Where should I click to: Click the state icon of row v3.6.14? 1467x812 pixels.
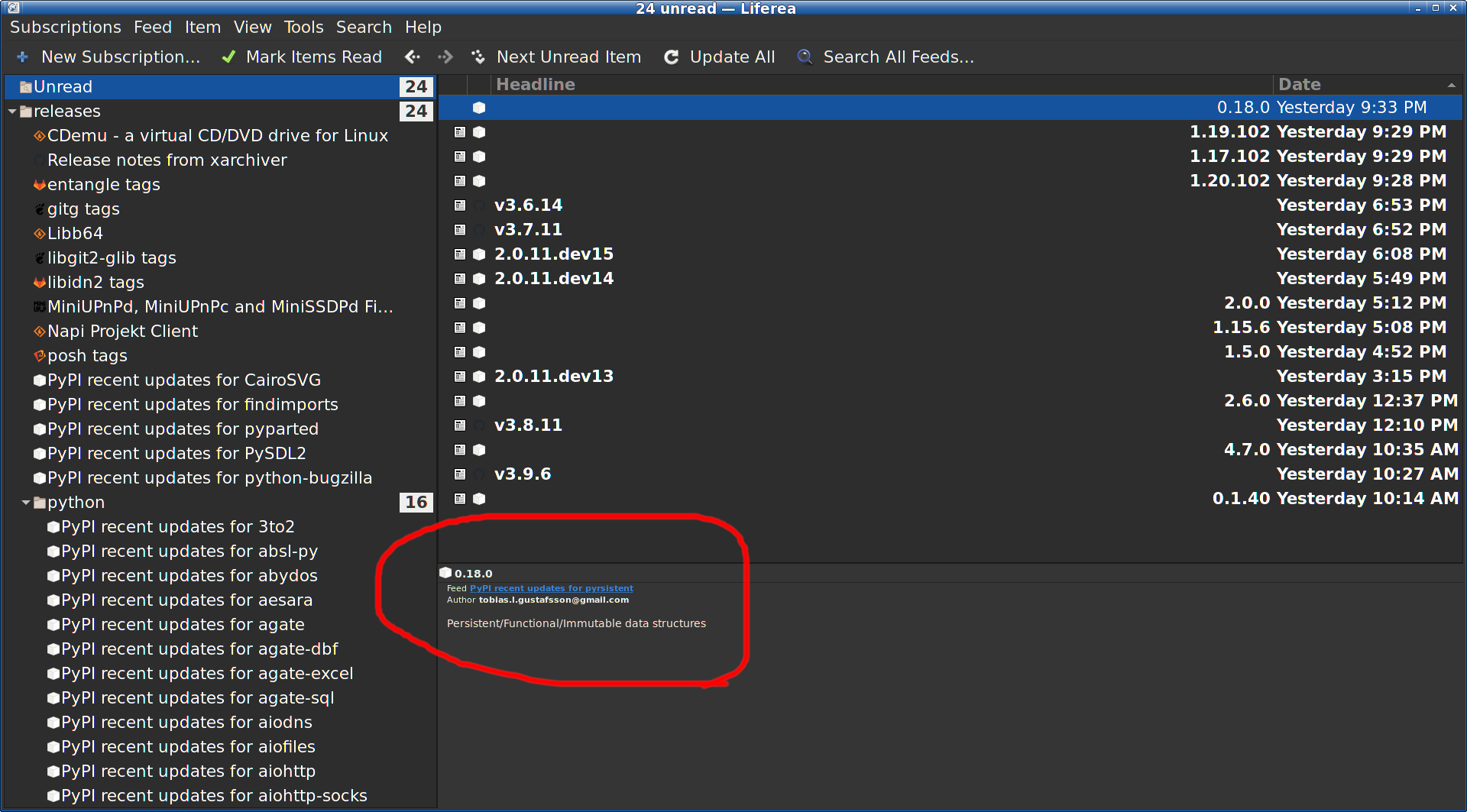point(460,205)
